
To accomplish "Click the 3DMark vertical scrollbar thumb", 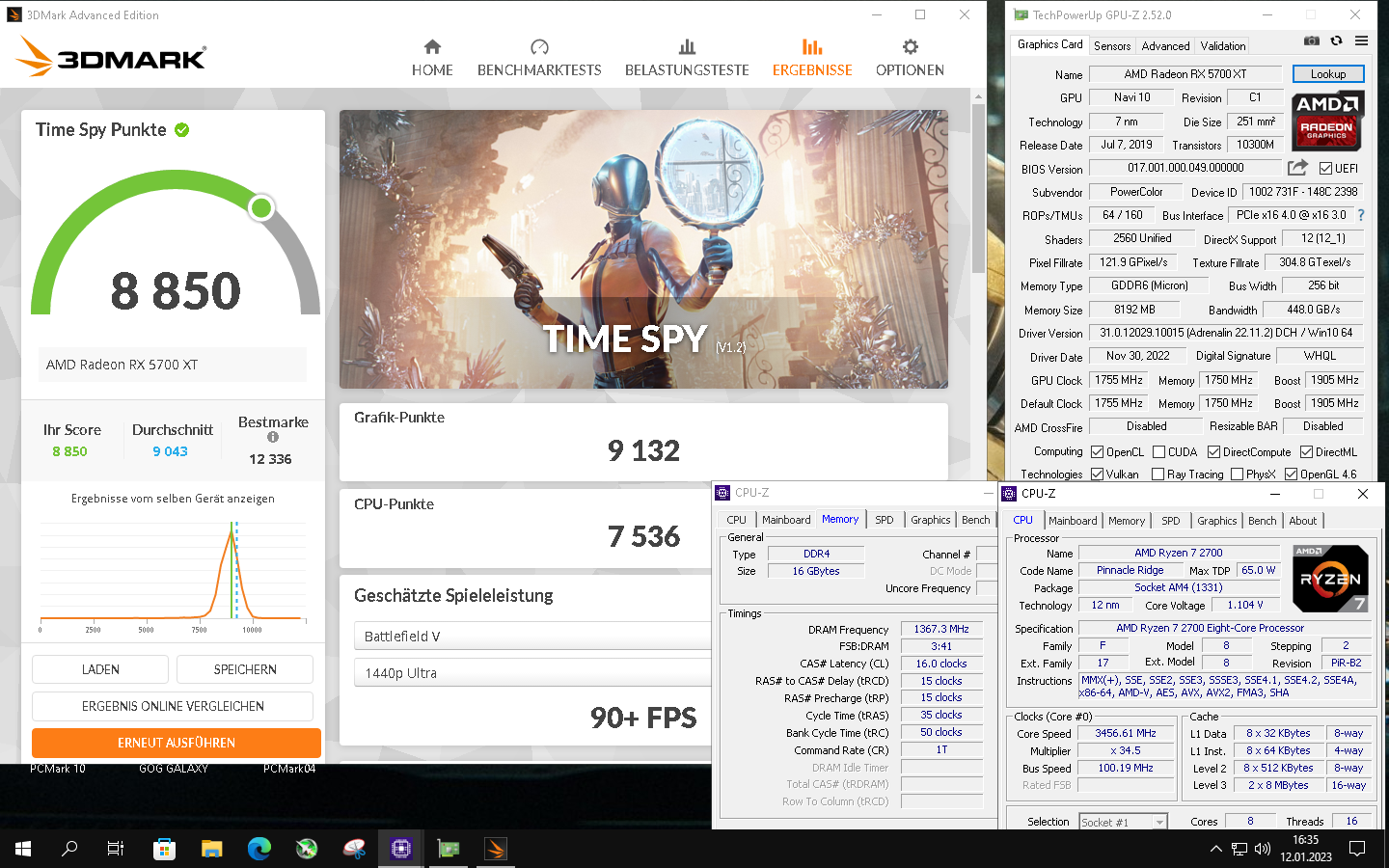I will tap(978, 188).
